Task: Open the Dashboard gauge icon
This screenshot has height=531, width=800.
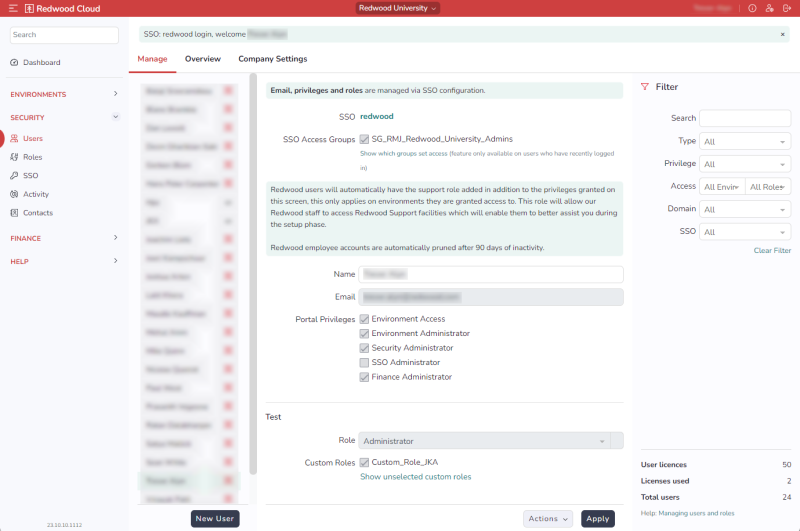Action: pos(14,62)
